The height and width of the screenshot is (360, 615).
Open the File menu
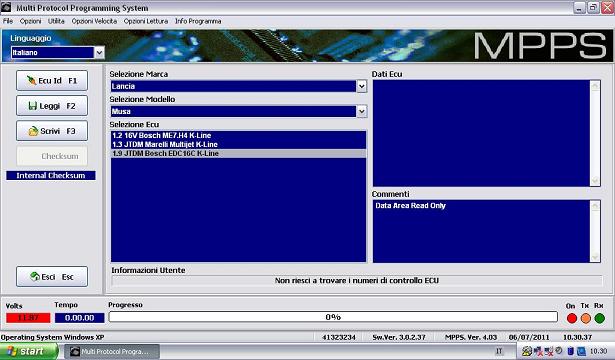(8, 21)
